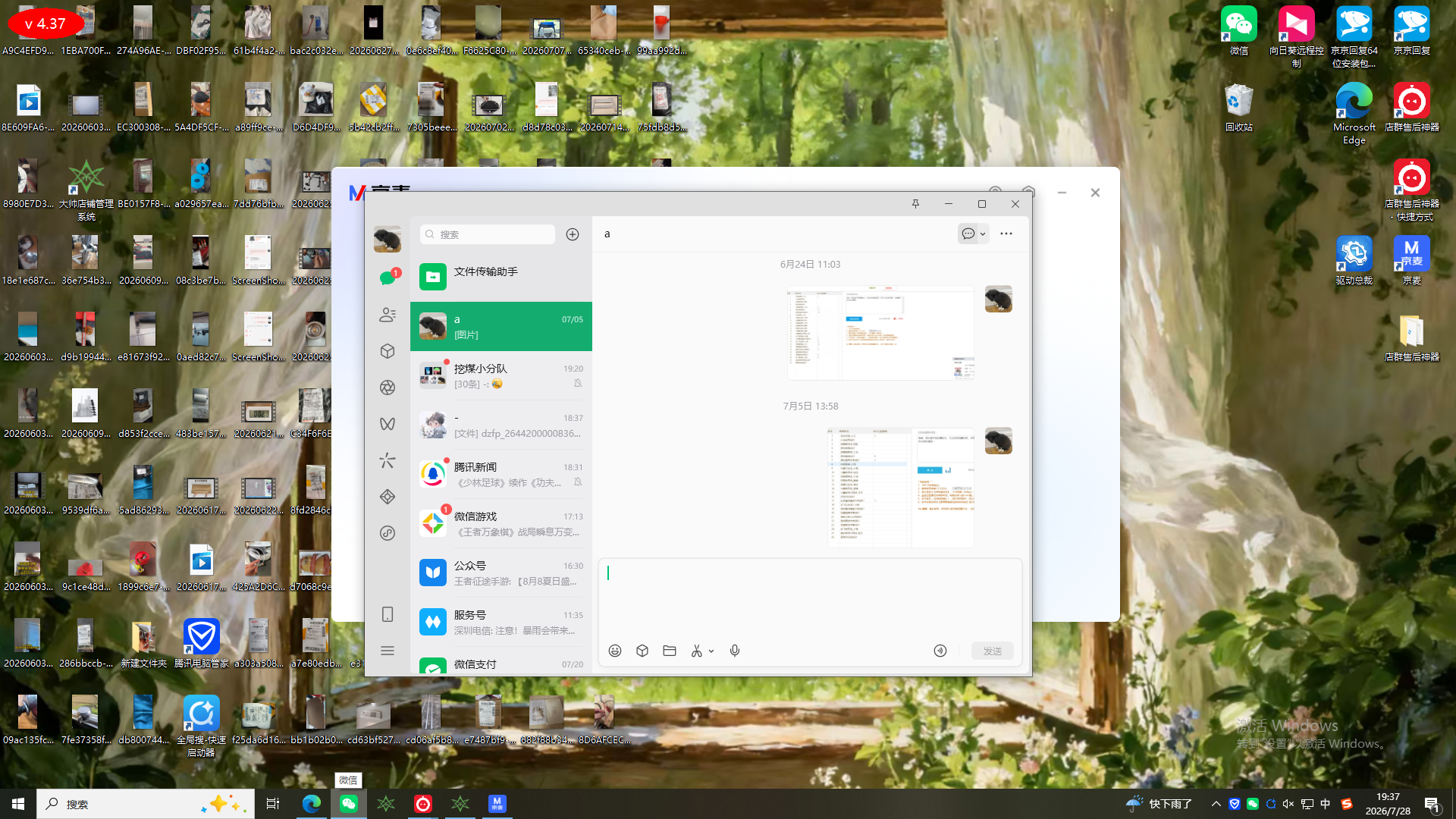Screen dimensions: 1456x819
Task: Close the 京麦 window behind WeChat
Action: click(x=1095, y=193)
